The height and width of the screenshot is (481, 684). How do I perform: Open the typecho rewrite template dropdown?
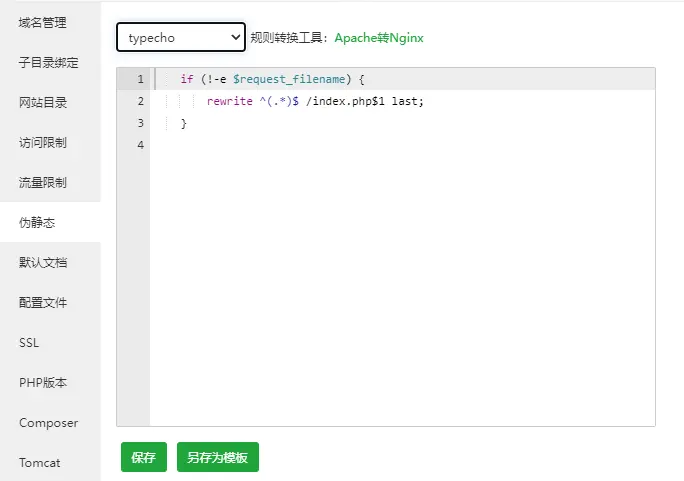pyautogui.click(x=181, y=38)
